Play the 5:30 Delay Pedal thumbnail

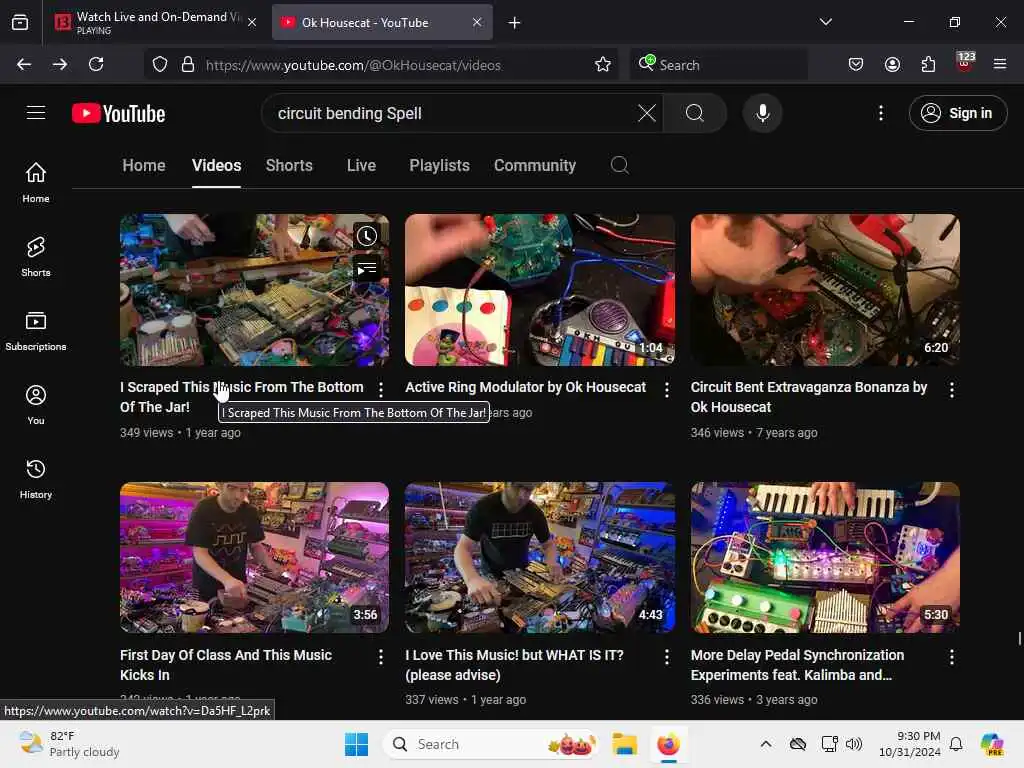click(x=825, y=557)
